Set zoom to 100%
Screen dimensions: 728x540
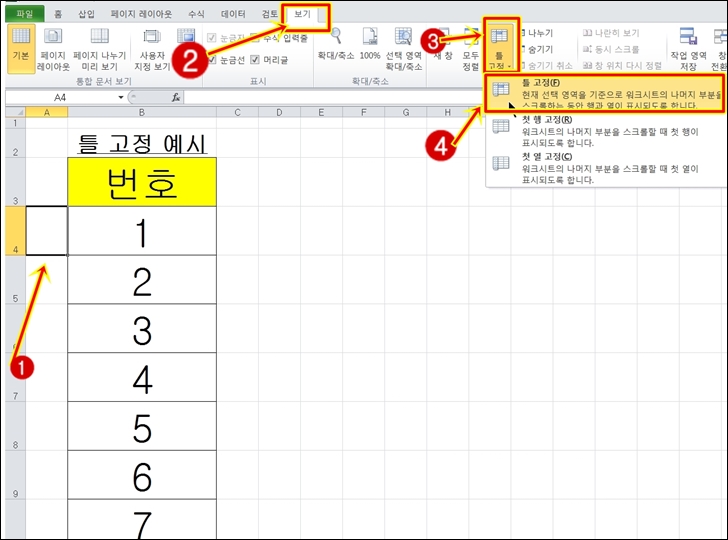[370, 44]
